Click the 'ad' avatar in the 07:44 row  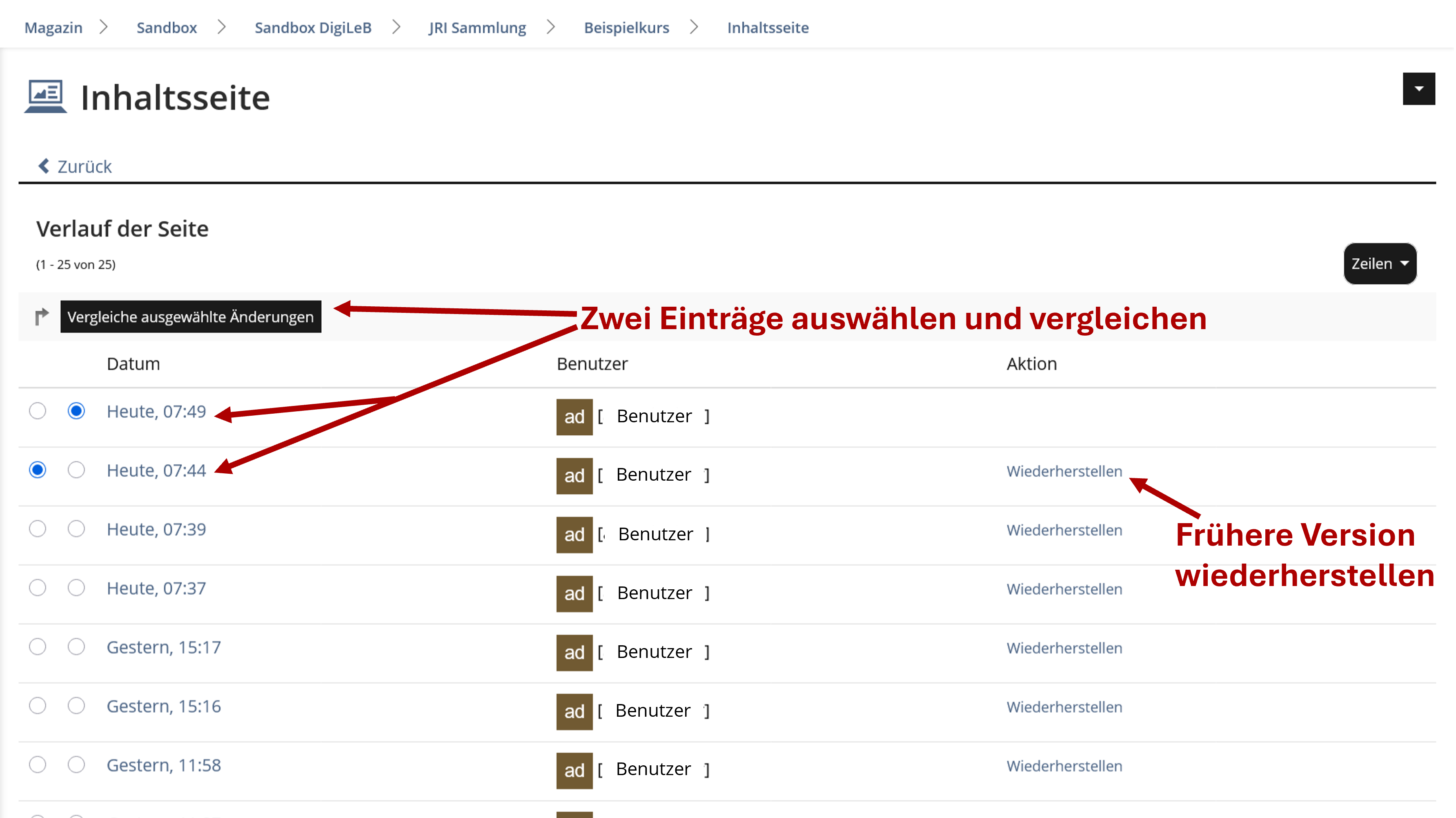pos(574,475)
